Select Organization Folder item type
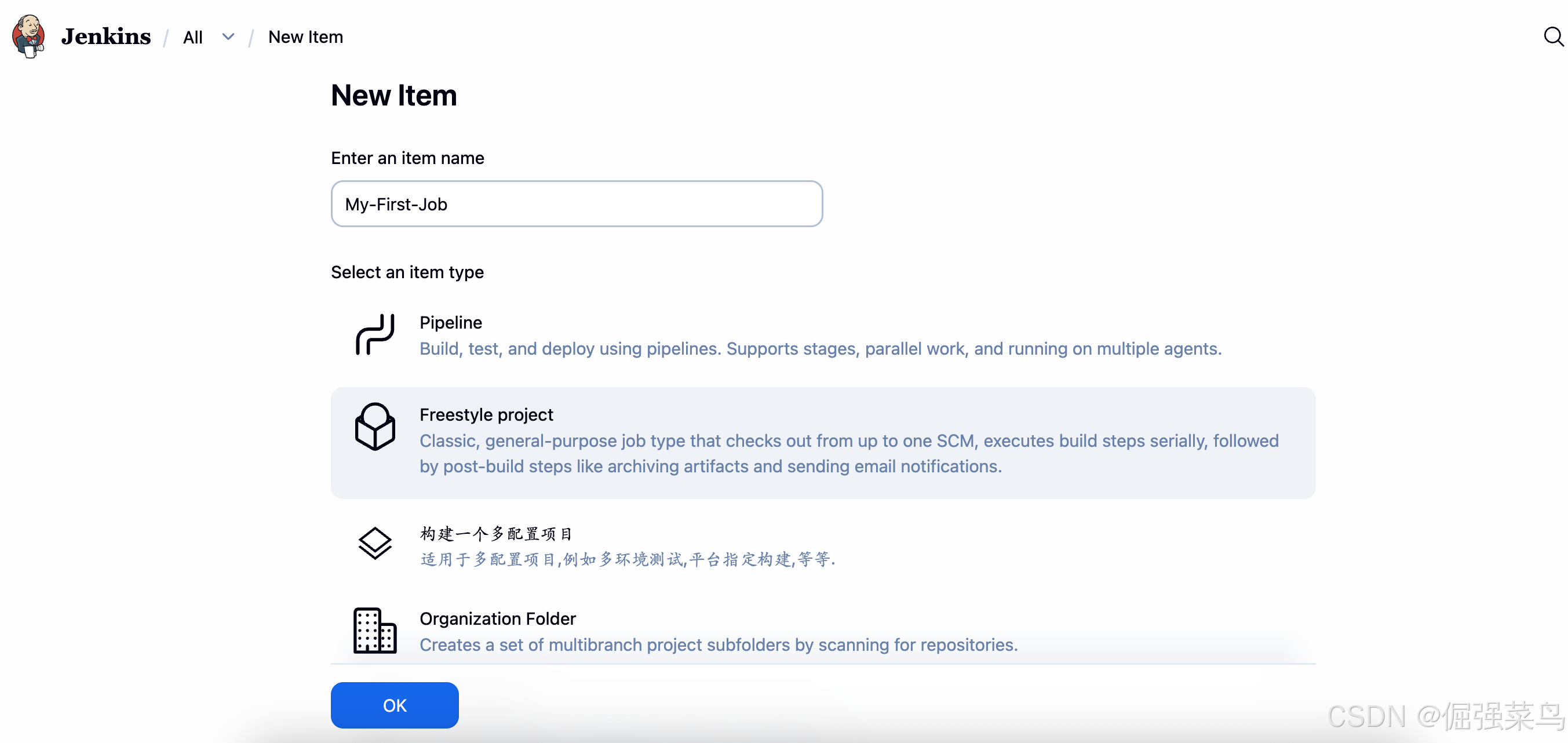This screenshot has width=1568, height=743. [x=497, y=619]
